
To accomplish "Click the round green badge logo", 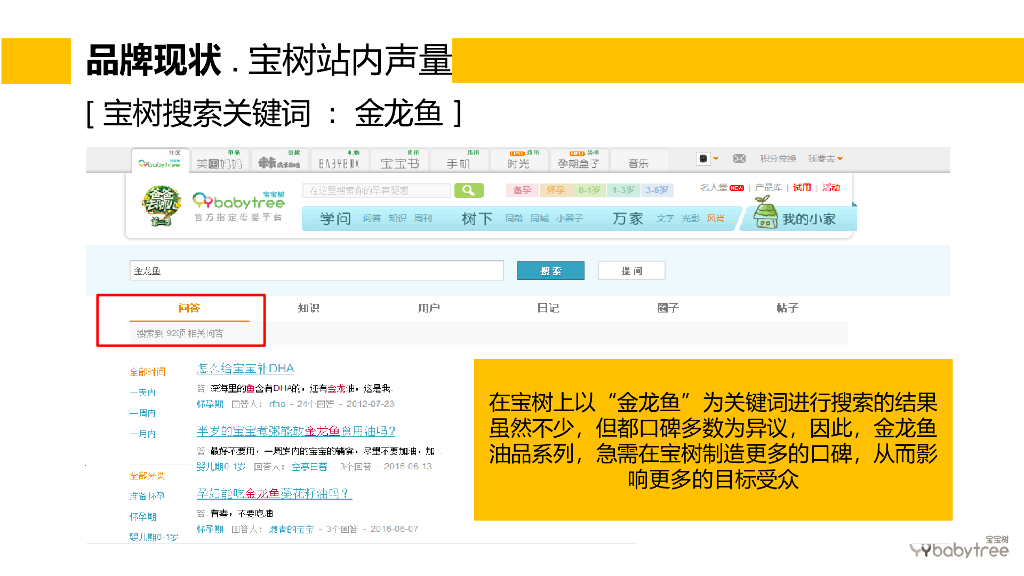I will pyautogui.click(x=161, y=206).
